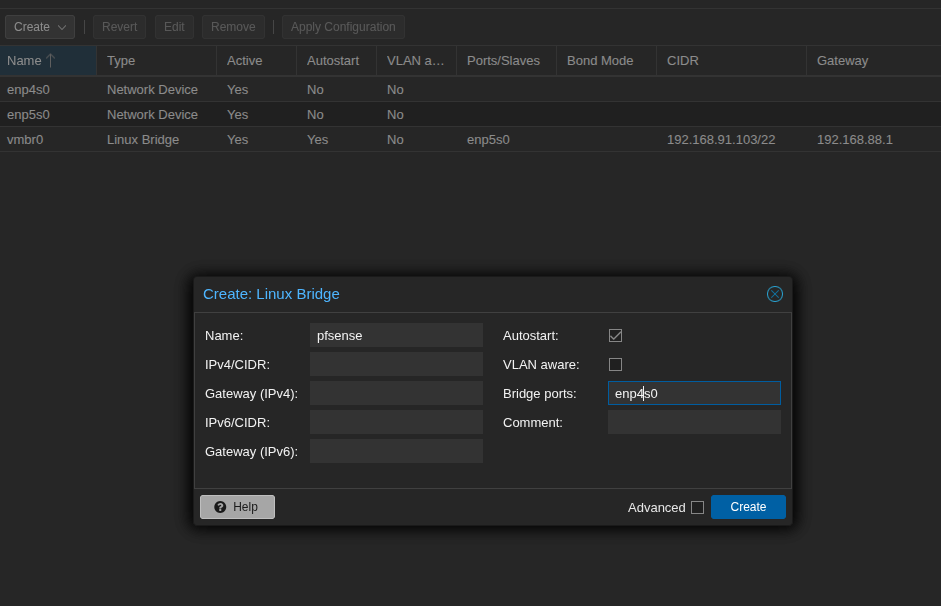The height and width of the screenshot is (606, 941).
Task: Sort by the Type column header
Action: (156, 61)
